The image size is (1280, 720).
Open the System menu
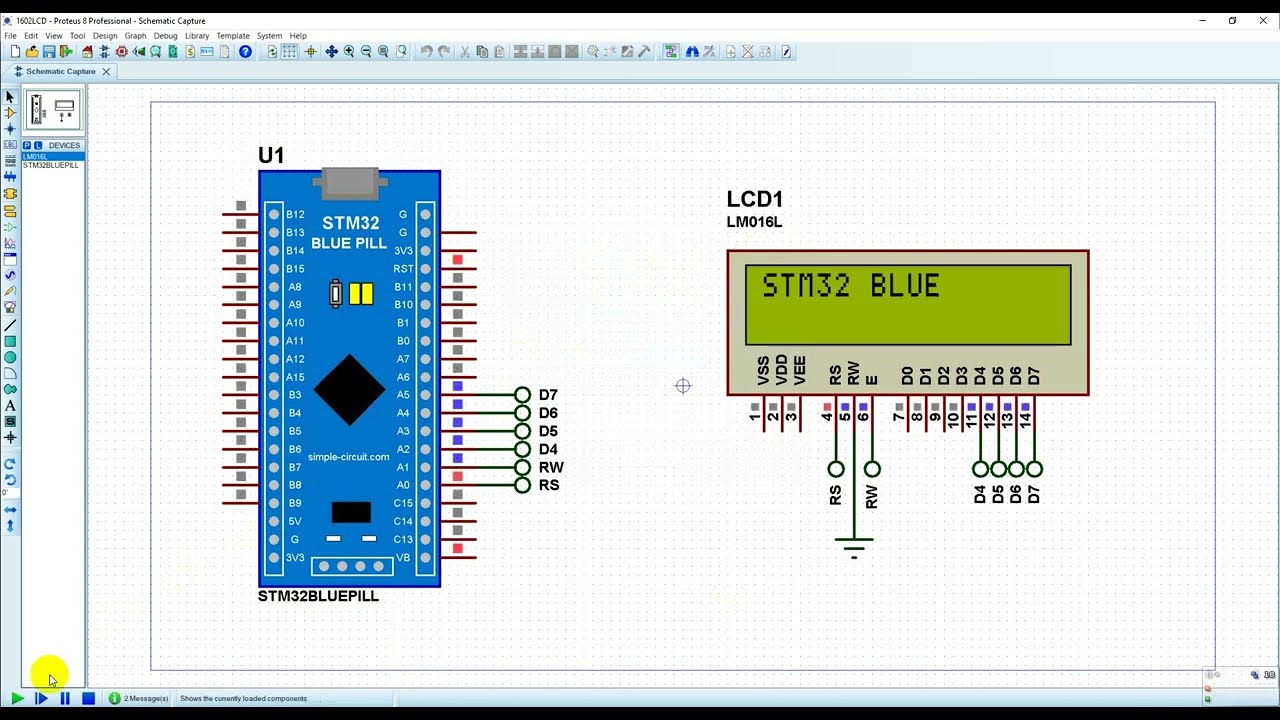(x=269, y=36)
